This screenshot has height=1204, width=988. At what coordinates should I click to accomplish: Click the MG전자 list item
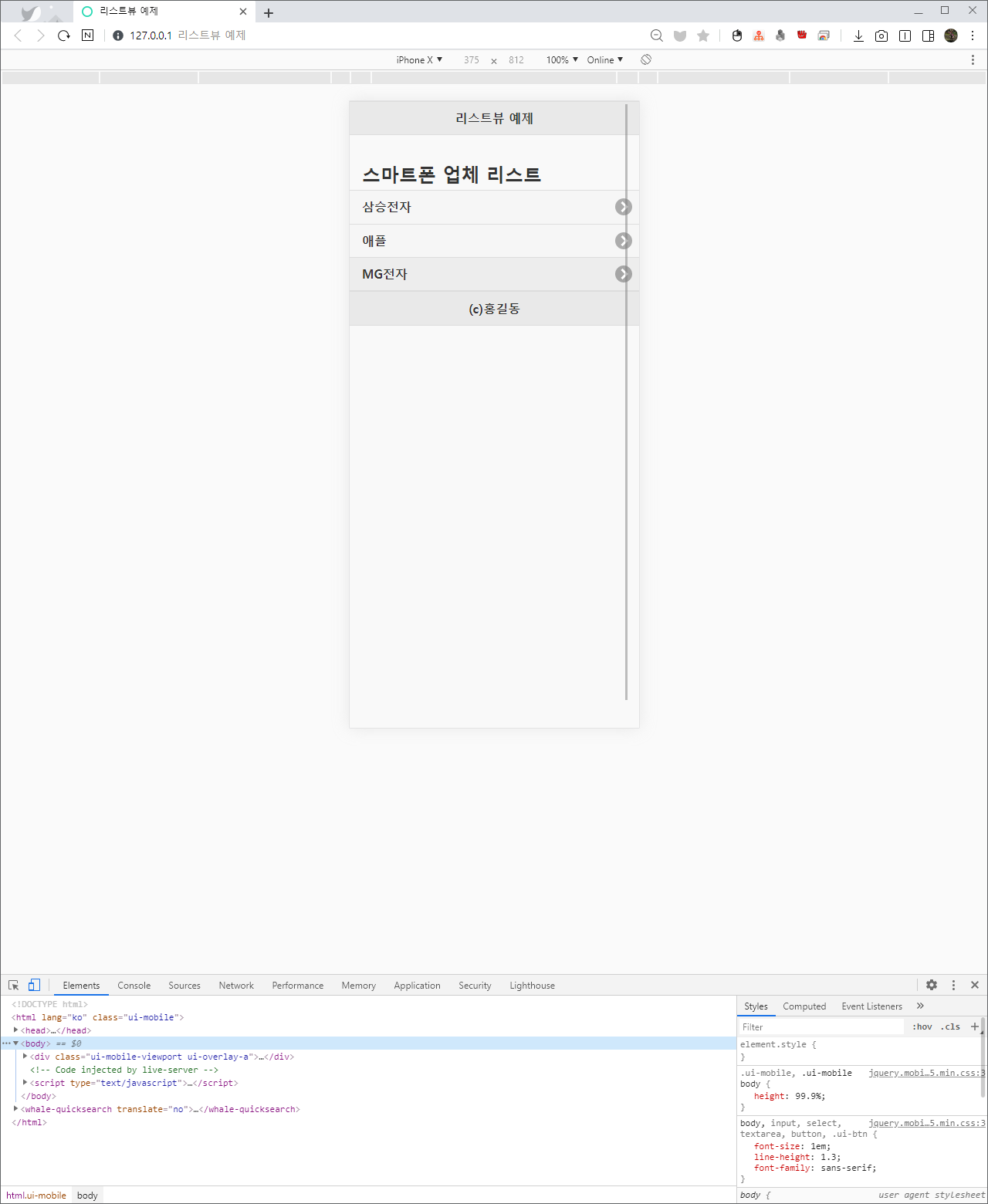(x=494, y=274)
